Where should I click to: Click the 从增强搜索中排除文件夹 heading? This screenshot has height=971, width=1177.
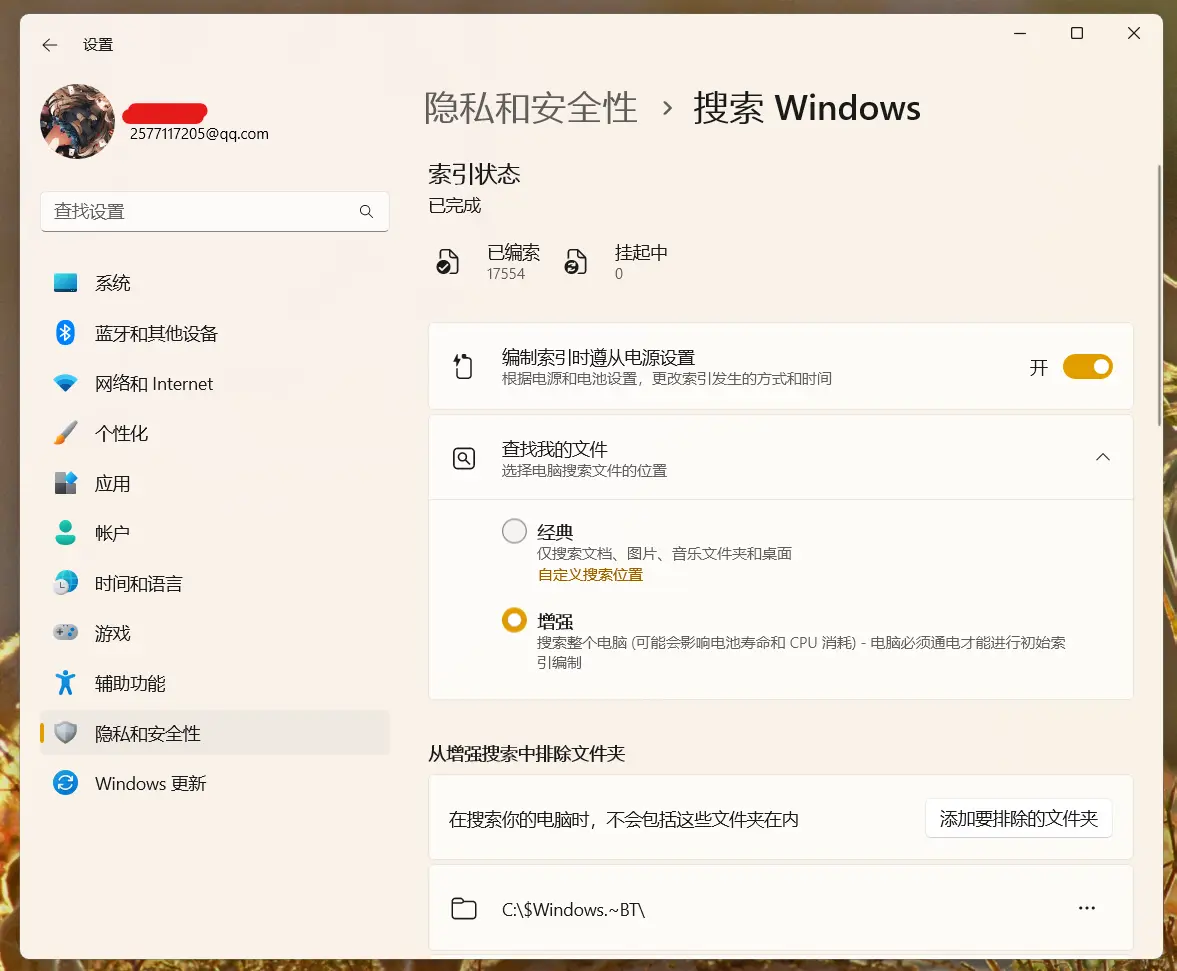click(x=526, y=753)
